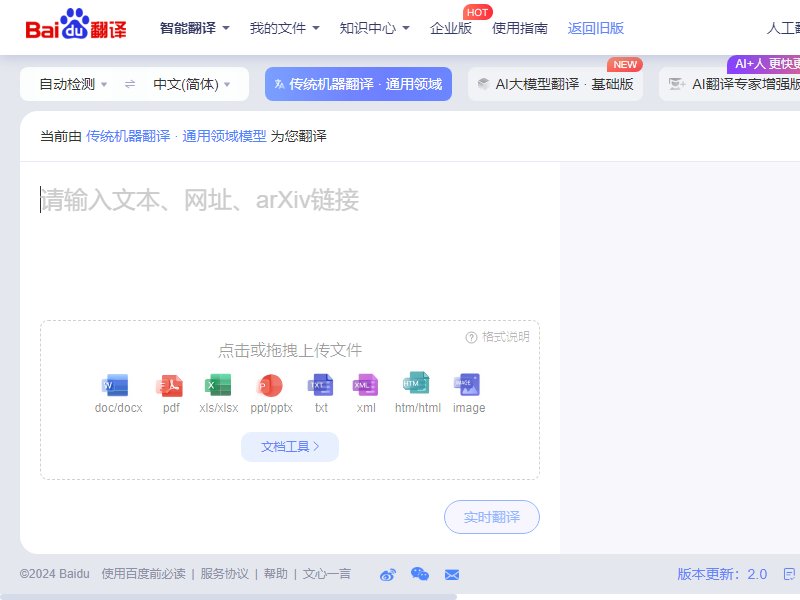This screenshot has width=800, height=600.
Task: Select the xml file icon
Action: (x=365, y=386)
